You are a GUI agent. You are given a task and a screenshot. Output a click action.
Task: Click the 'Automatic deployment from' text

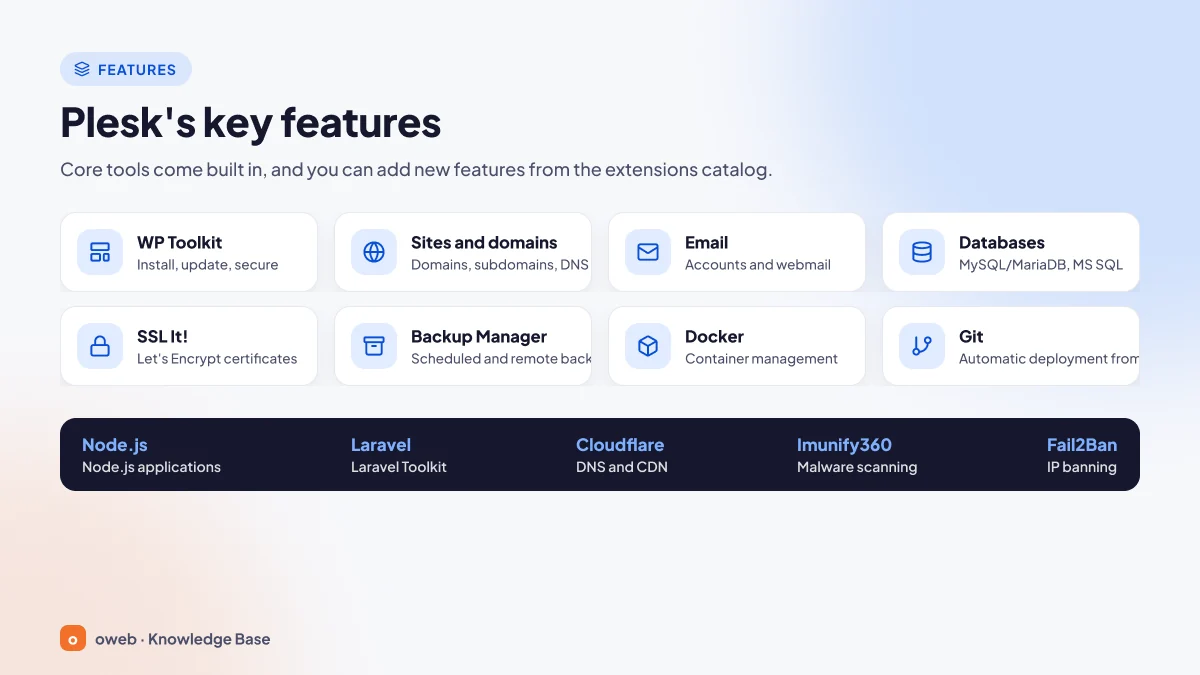1049,359
